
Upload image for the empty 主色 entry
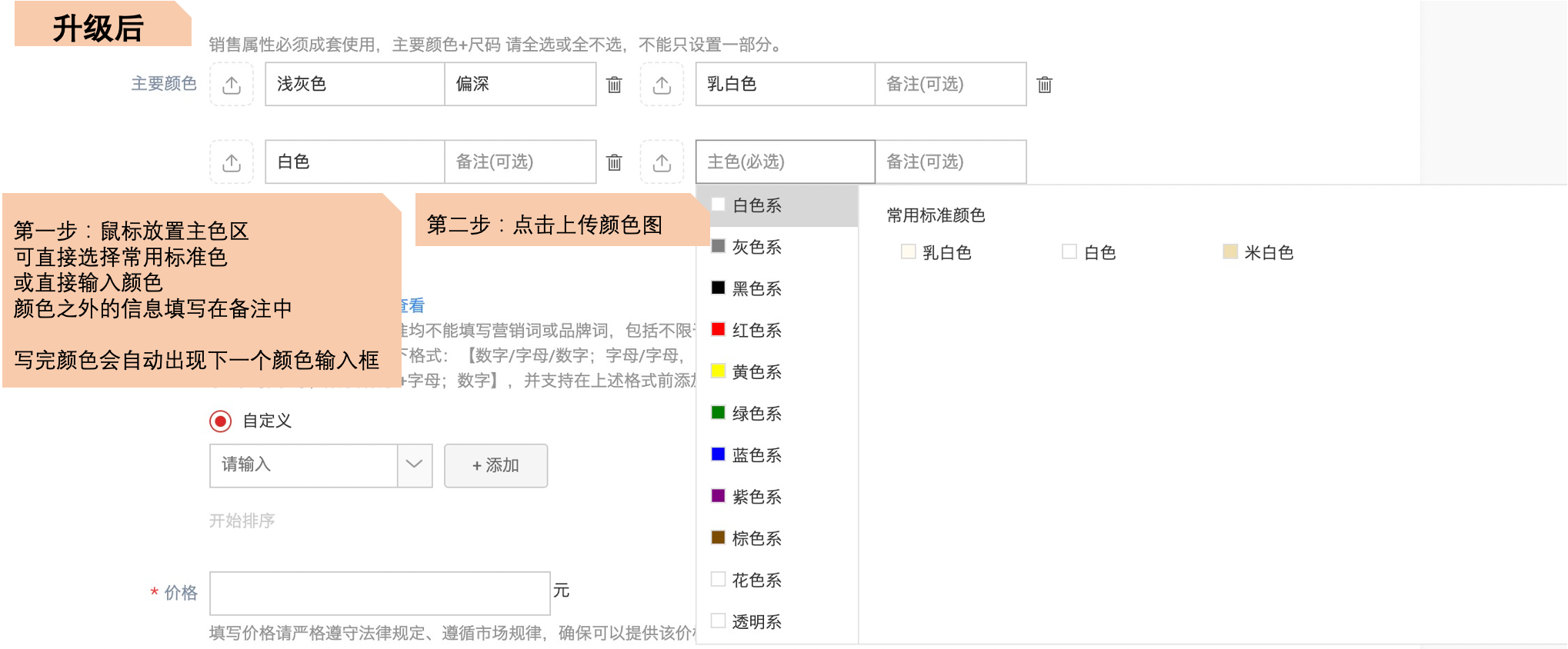tap(662, 162)
